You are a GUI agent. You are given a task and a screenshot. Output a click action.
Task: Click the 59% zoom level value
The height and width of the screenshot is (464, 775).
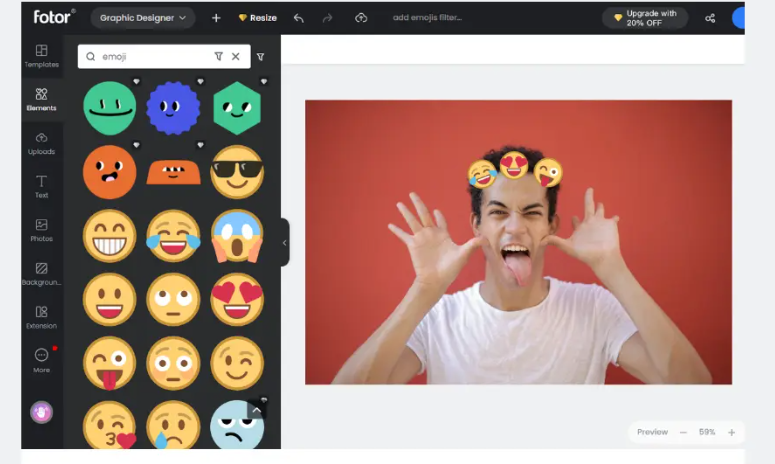[707, 432]
